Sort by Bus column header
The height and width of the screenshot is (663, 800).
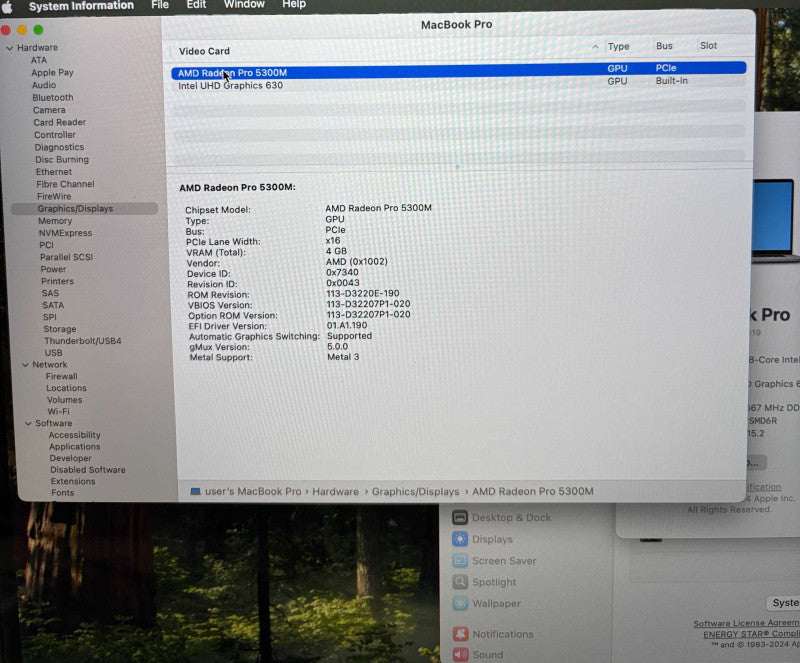pyautogui.click(x=664, y=46)
